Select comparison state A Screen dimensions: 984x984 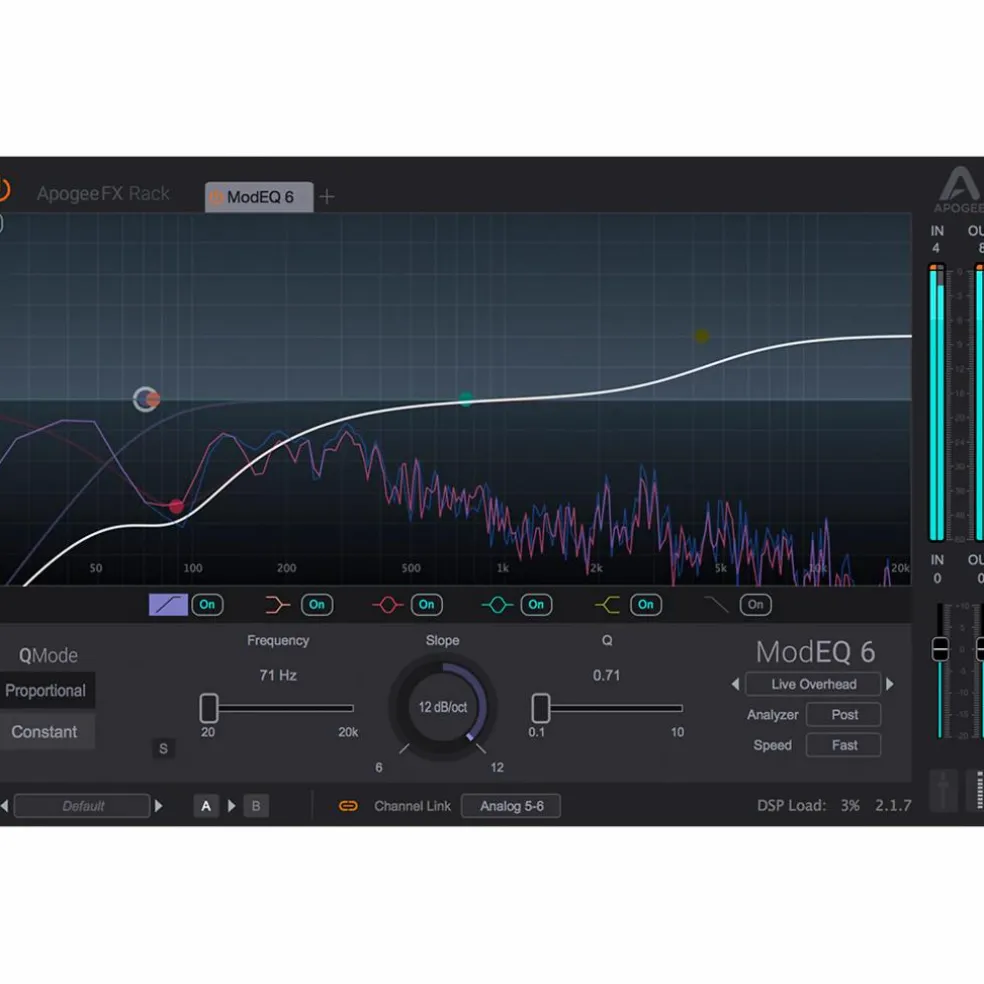[x=206, y=806]
